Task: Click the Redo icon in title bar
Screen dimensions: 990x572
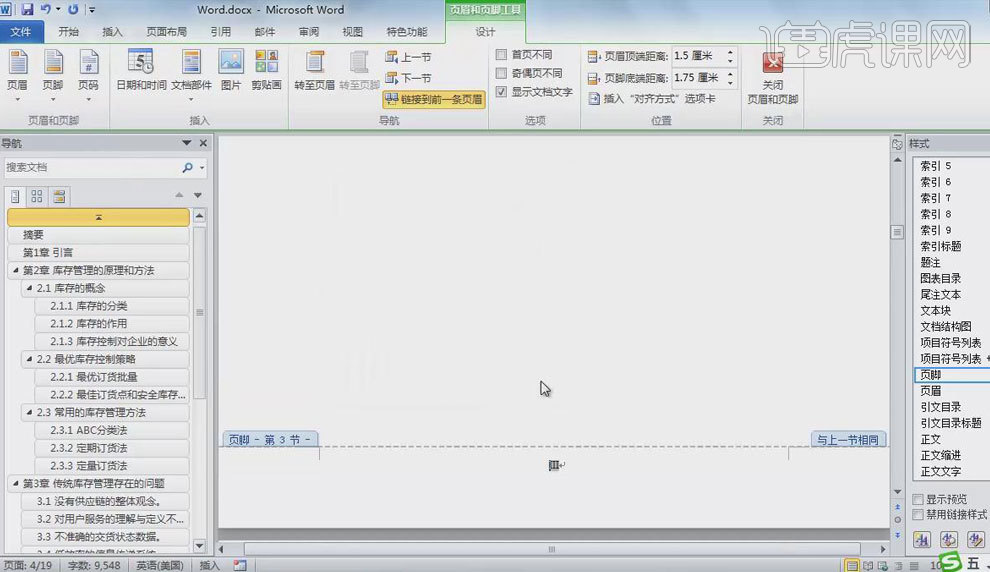Action: click(73, 9)
